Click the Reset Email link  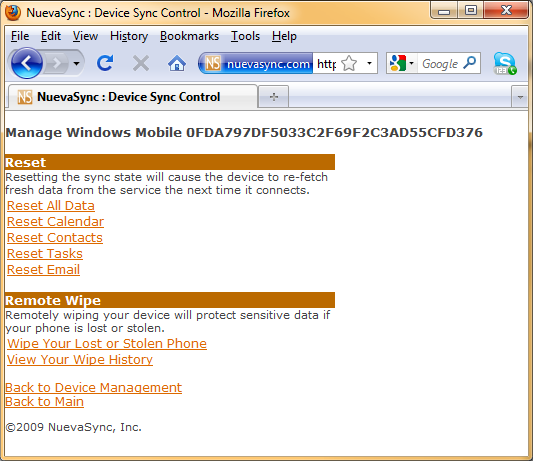[x=44, y=270]
